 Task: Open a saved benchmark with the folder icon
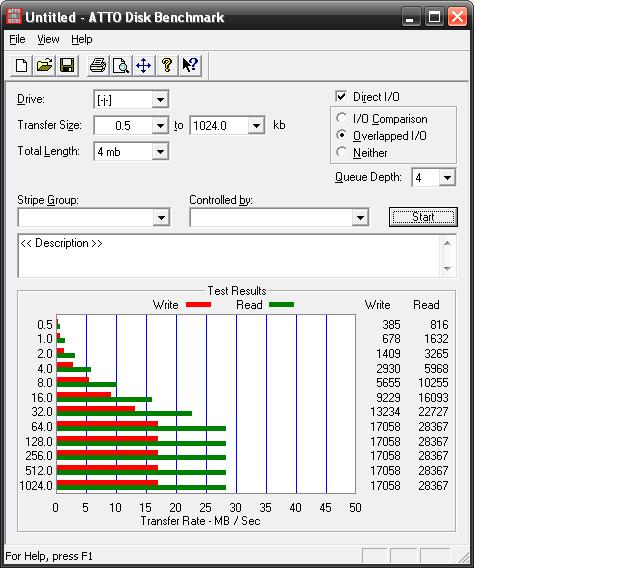click(44, 65)
